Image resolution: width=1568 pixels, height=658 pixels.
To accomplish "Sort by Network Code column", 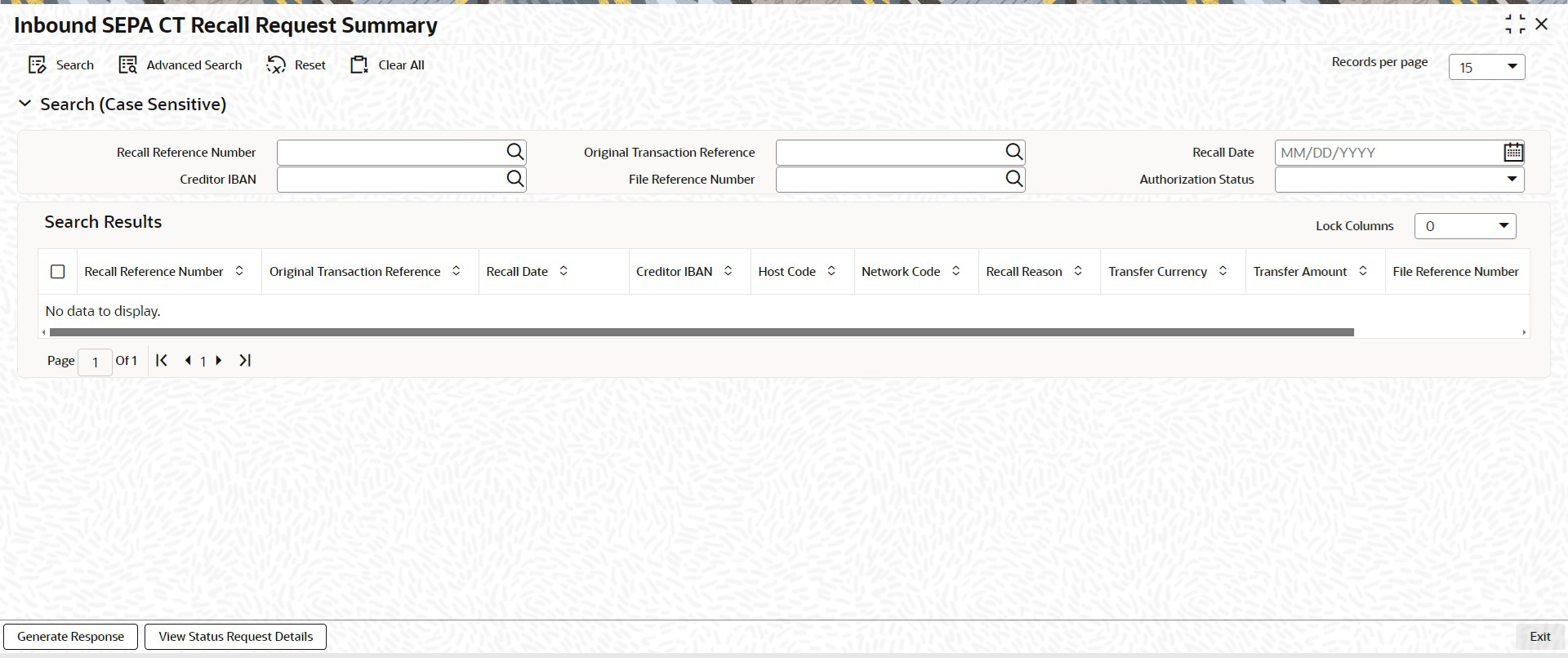I will (956, 271).
